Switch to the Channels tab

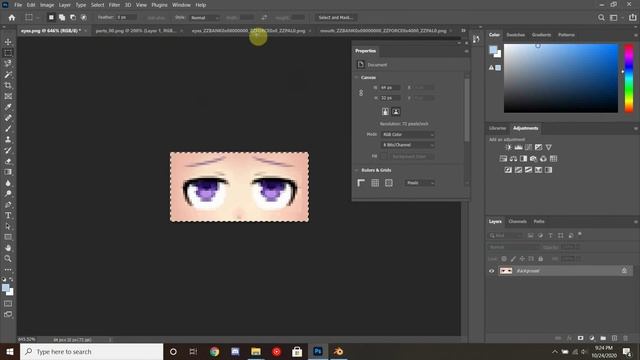pyautogui.click(x=518, y=222)
